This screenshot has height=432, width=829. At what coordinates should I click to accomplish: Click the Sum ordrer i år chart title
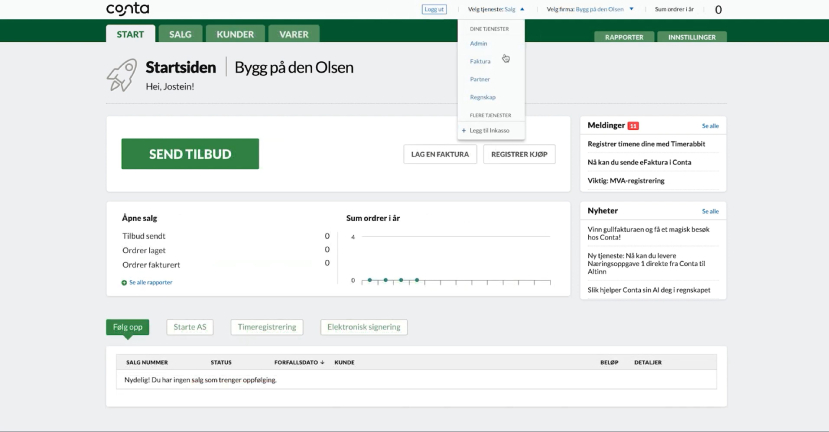(x=373, y=218)
